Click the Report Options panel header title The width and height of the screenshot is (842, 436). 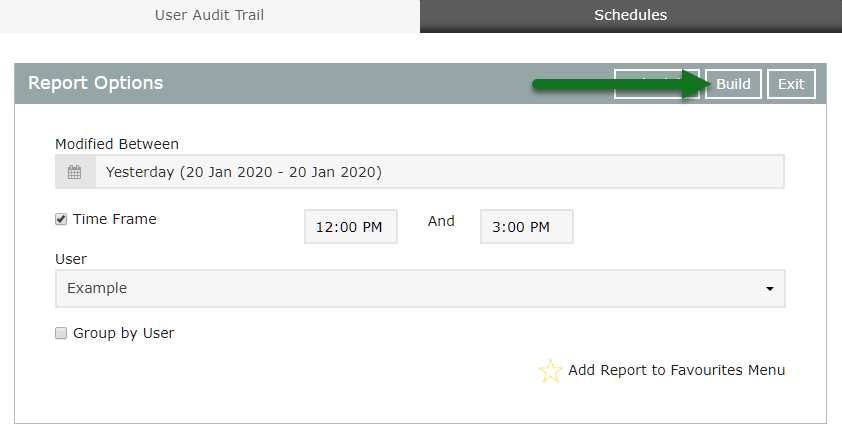tap(95, 83)
